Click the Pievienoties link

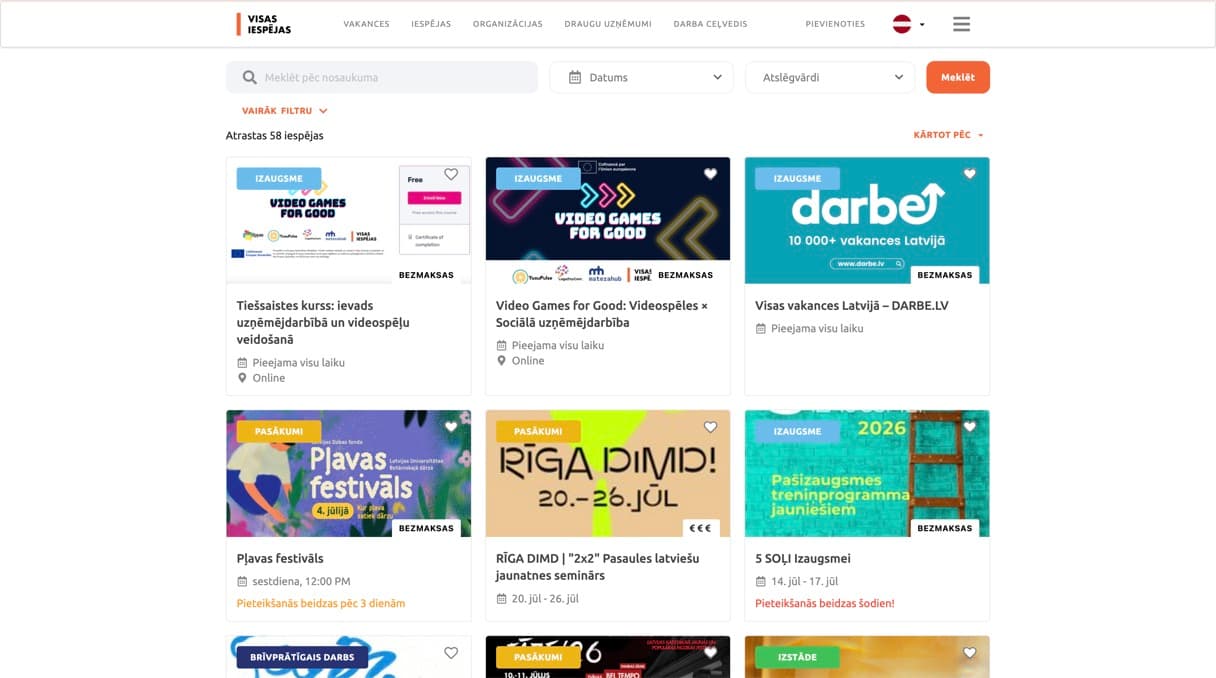pos(835,24)
